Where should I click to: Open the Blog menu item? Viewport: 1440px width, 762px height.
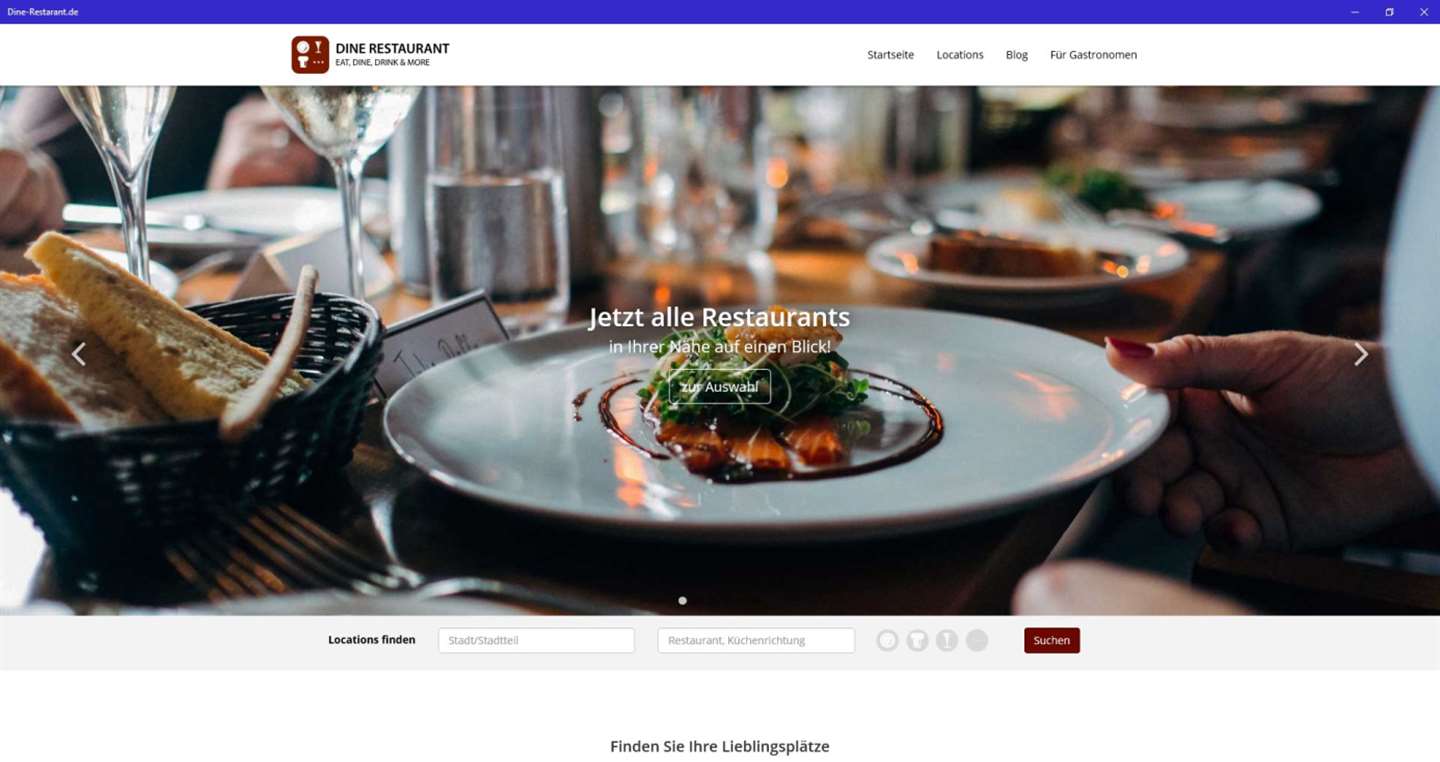(x=1017, y=55)
